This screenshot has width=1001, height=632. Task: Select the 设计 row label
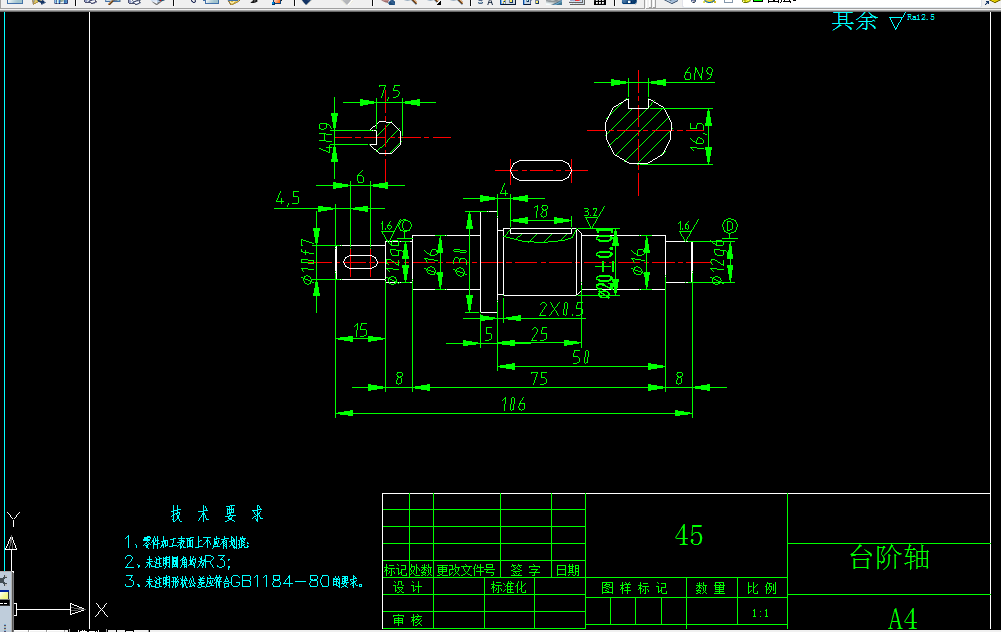(407, 587)
